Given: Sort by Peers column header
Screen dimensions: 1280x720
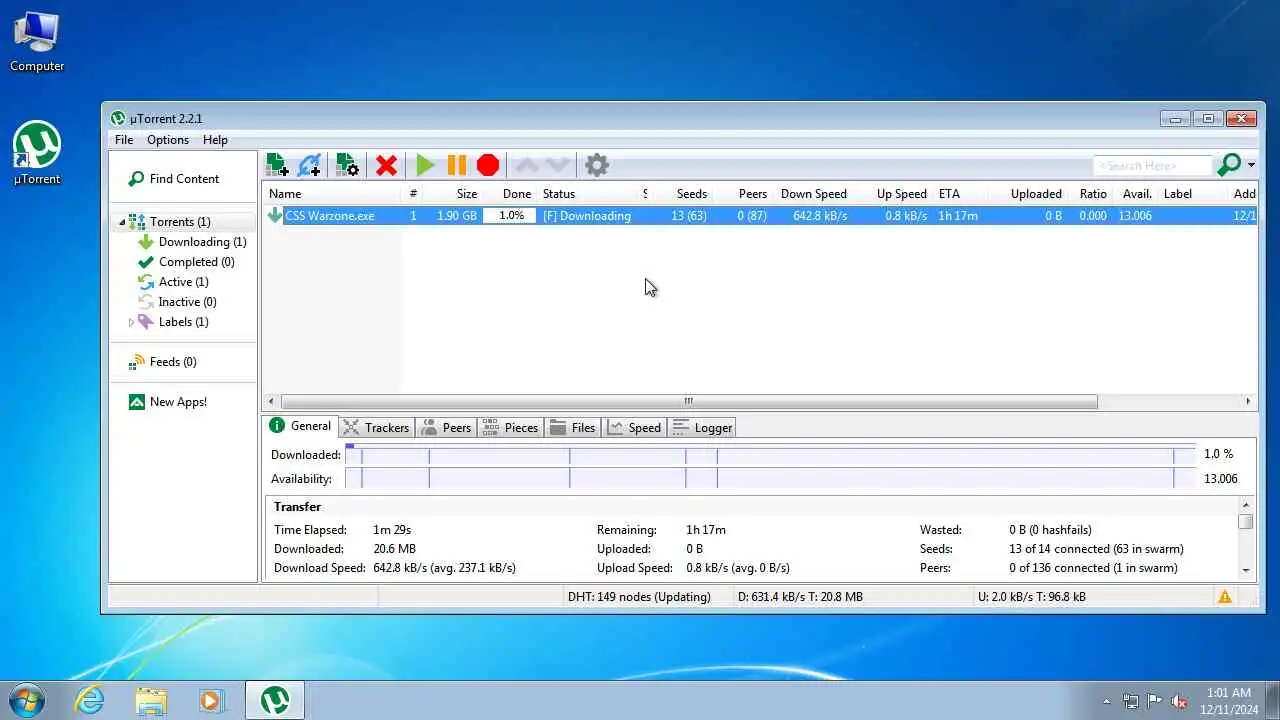Looking at the screenshot, I should [742, 194].
